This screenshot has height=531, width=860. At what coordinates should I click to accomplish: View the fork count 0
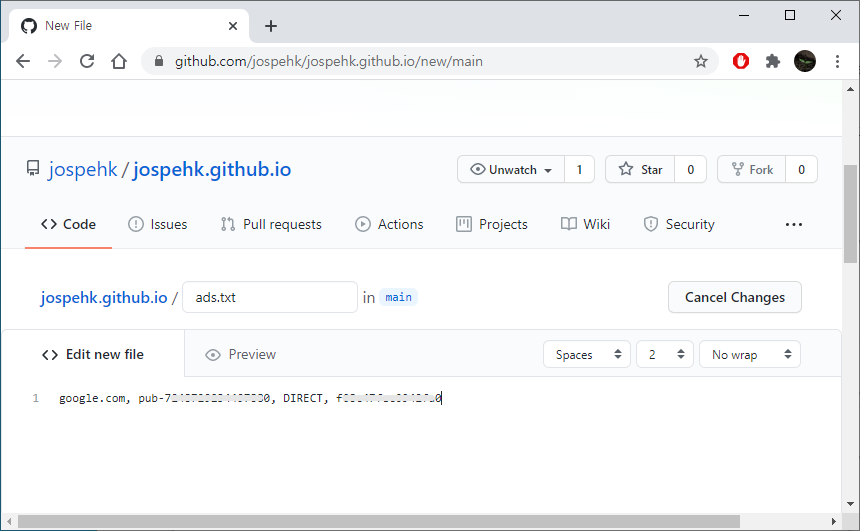tap(801, 170)
